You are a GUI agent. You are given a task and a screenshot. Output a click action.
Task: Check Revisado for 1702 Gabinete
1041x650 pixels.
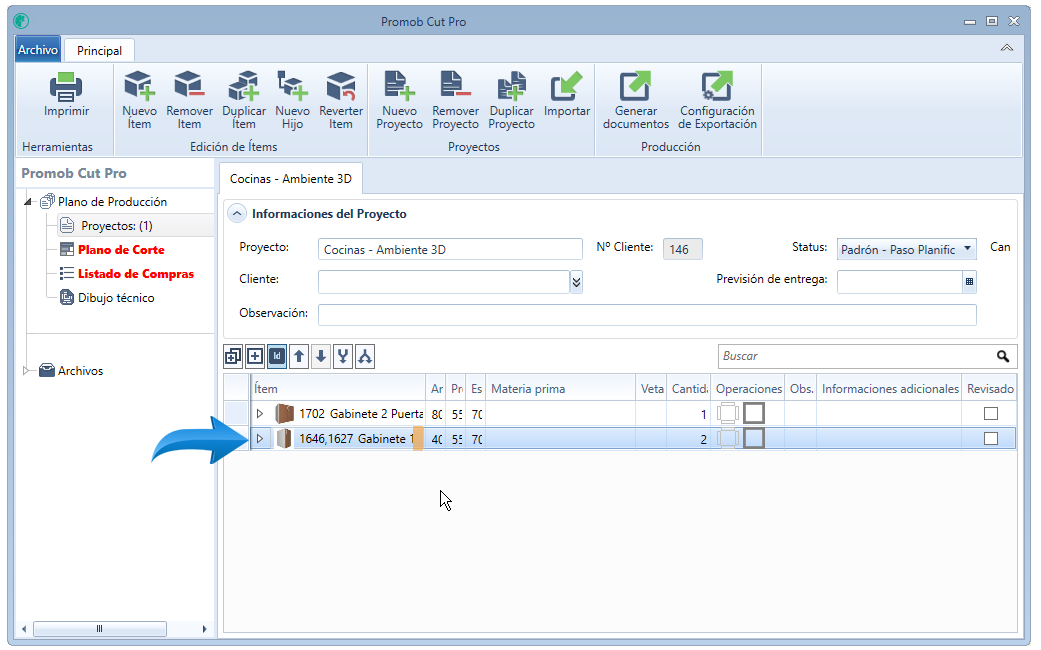991,414
